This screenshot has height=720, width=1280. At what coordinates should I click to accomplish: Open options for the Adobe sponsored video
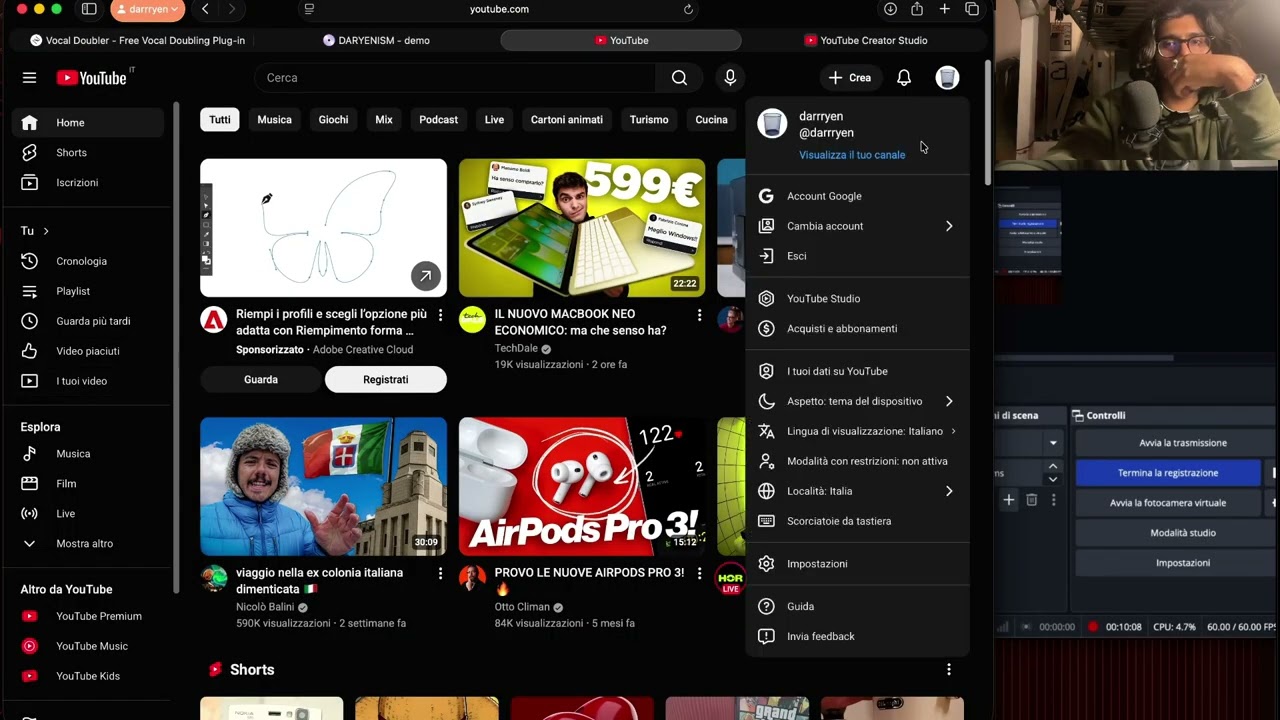[440, 316]
